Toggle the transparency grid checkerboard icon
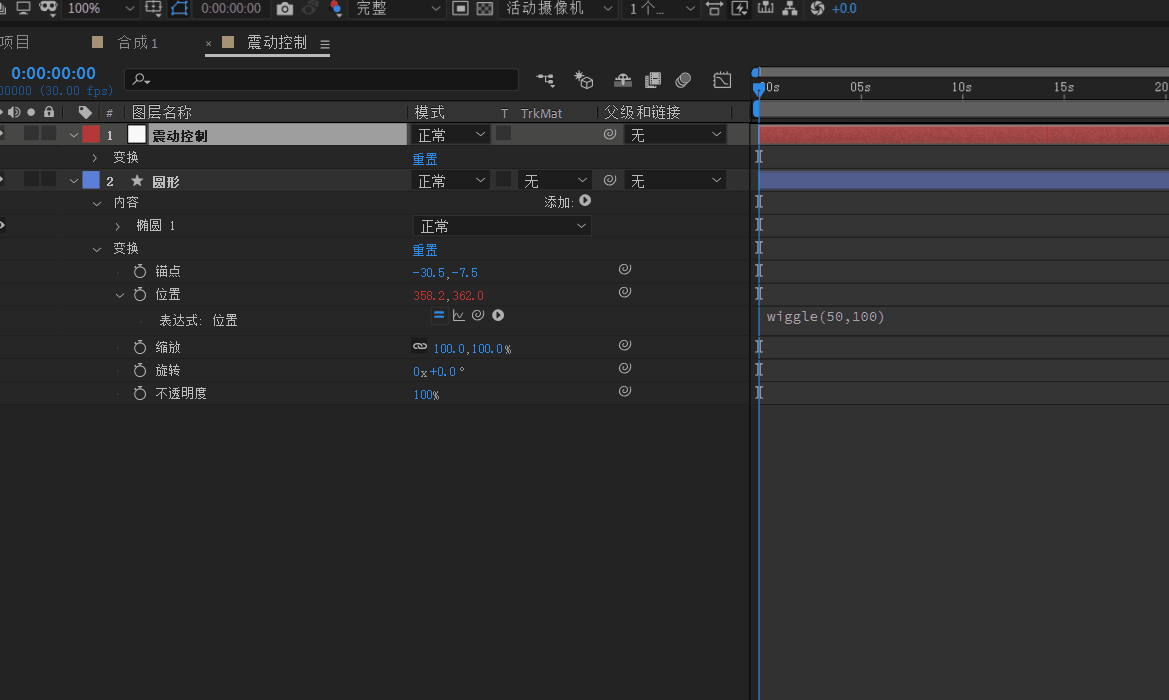The width and height of the screenshot is (1169, 700). click(x=485, y=9)
